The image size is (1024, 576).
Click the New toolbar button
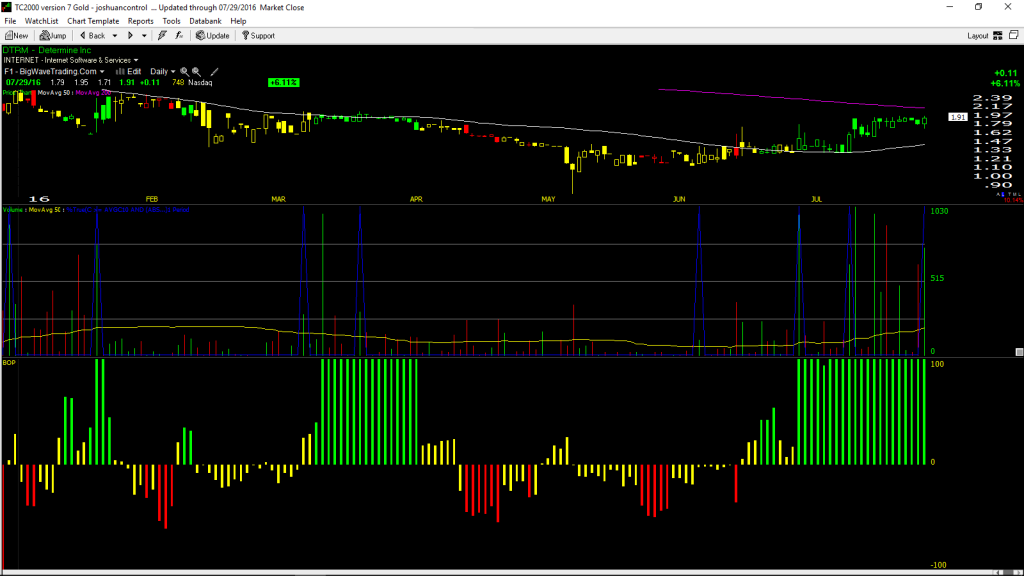click(16, 36)
